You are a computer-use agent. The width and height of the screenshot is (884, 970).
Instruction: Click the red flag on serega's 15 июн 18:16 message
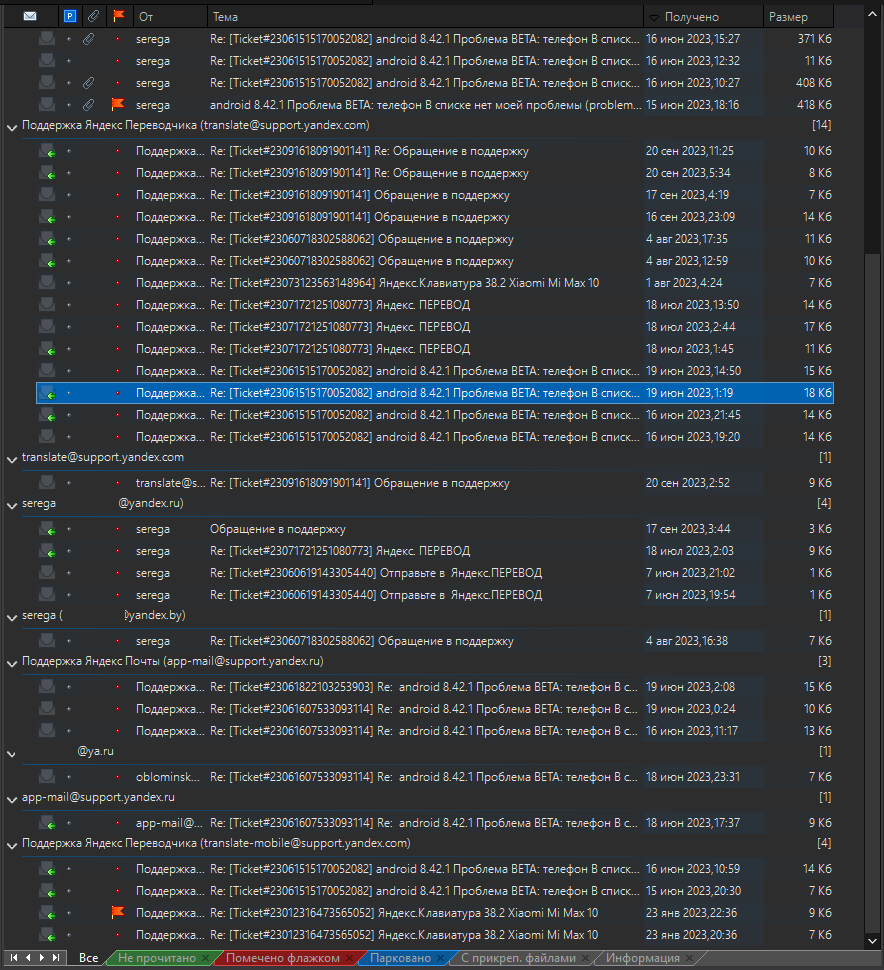click(118, 105)
